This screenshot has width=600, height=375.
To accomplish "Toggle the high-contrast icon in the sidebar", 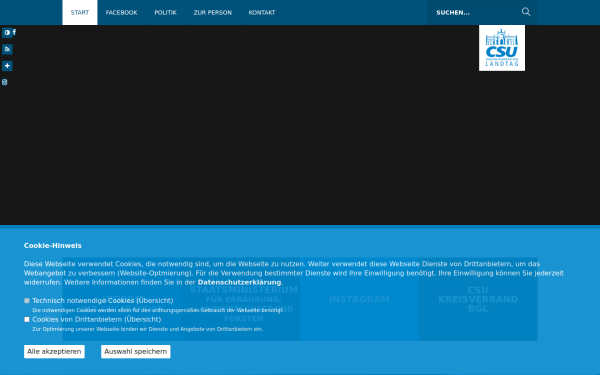I will click(x=7, y=33).
